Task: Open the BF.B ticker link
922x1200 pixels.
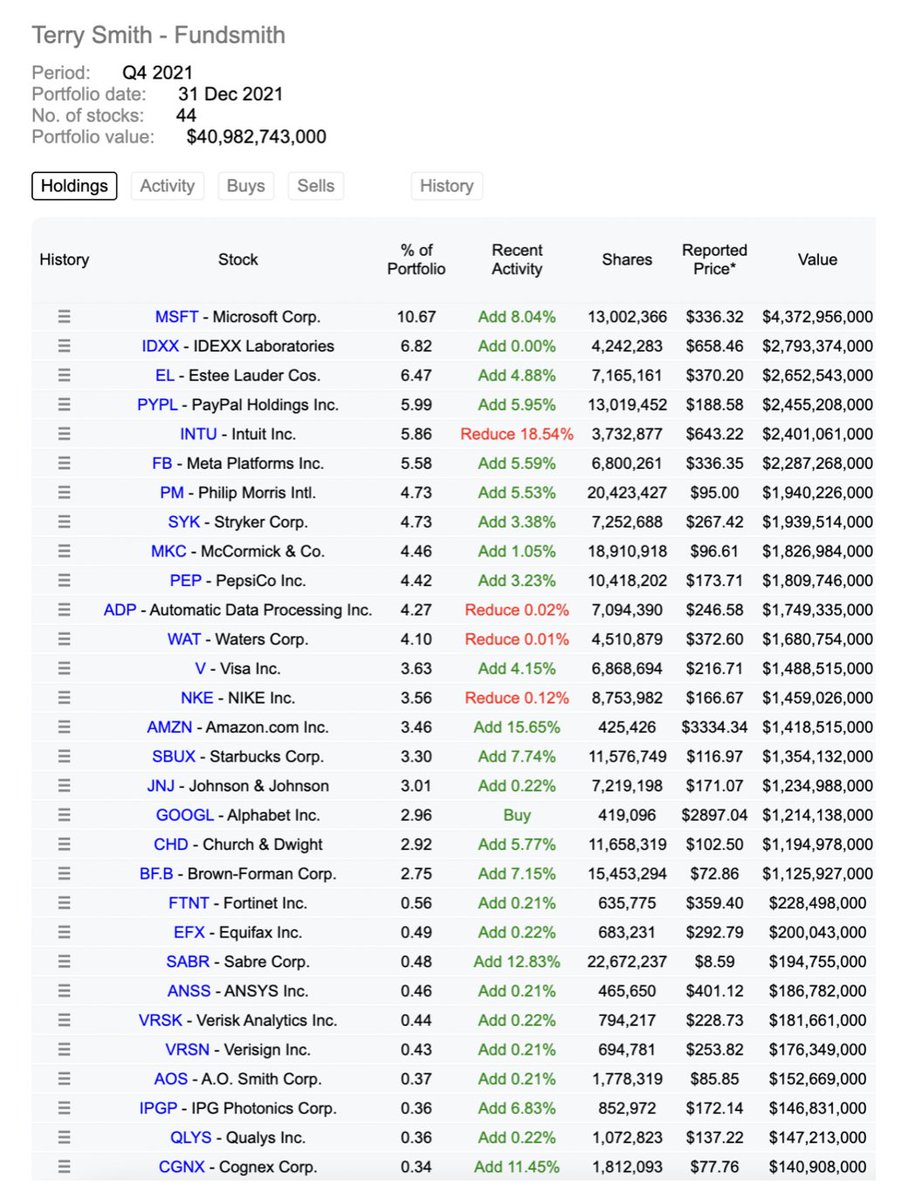Action: tap(157, 874)
